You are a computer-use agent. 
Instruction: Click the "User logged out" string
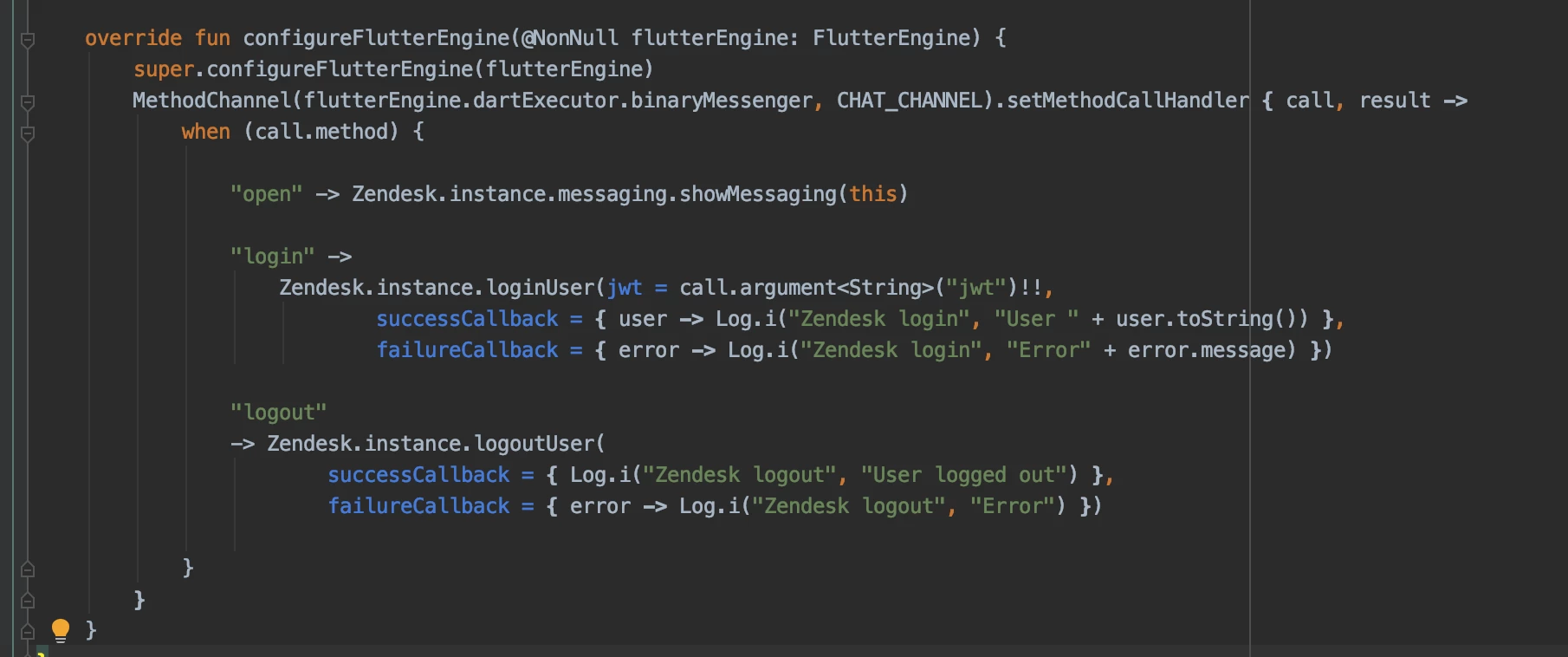point(964,475)
